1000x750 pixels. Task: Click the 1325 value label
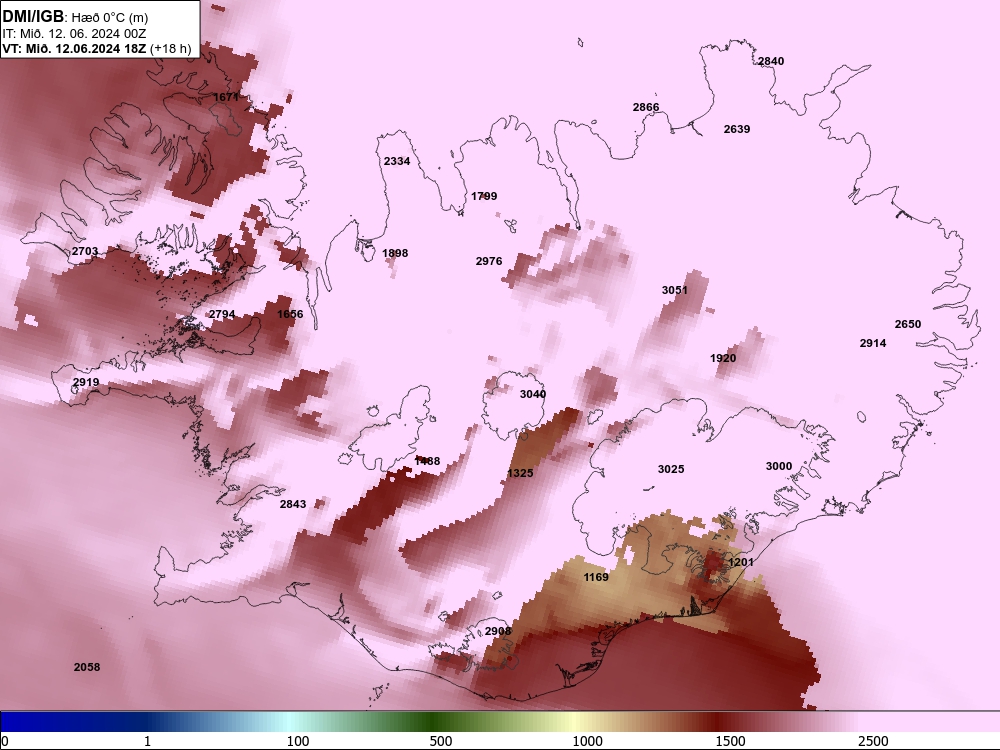click(520, 473)
